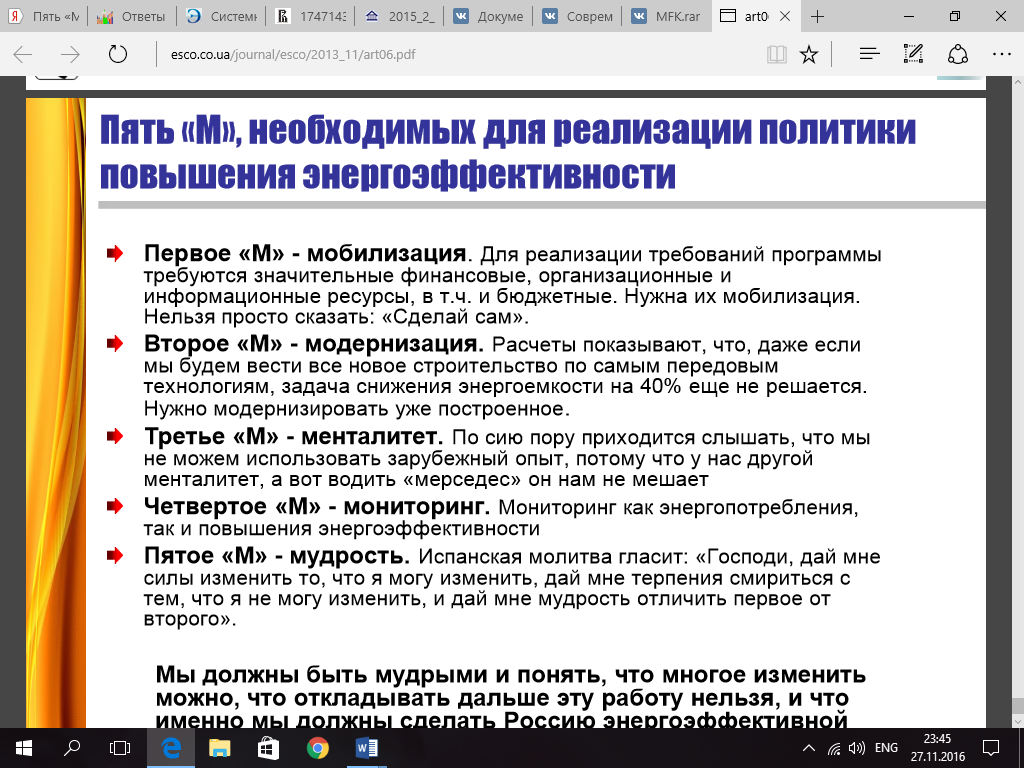Open Microsoft Word from taskbar

click(x=366, y=748)
